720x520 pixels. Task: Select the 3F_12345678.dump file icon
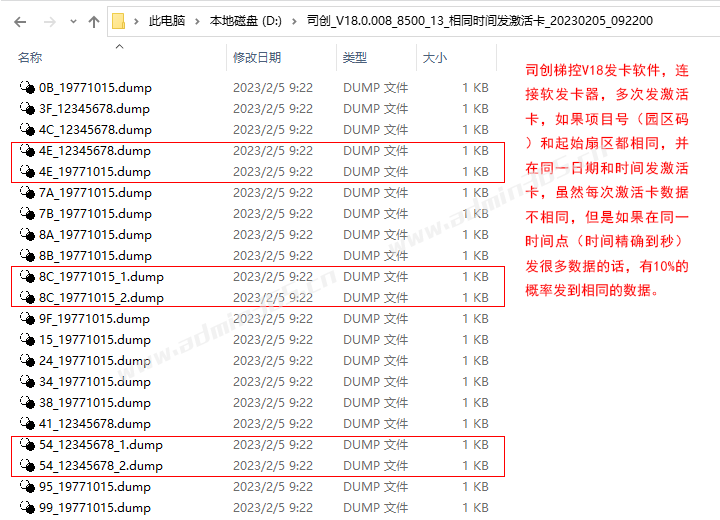28,108
